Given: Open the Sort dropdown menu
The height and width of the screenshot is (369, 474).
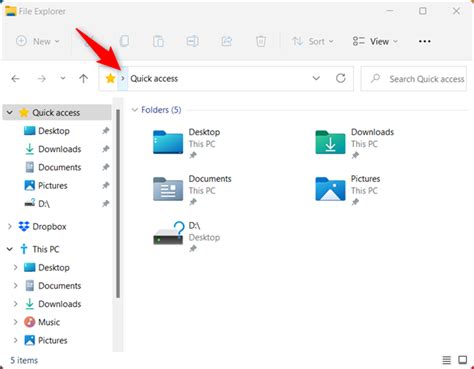Looking at the screenshot, I should (313, 41).
